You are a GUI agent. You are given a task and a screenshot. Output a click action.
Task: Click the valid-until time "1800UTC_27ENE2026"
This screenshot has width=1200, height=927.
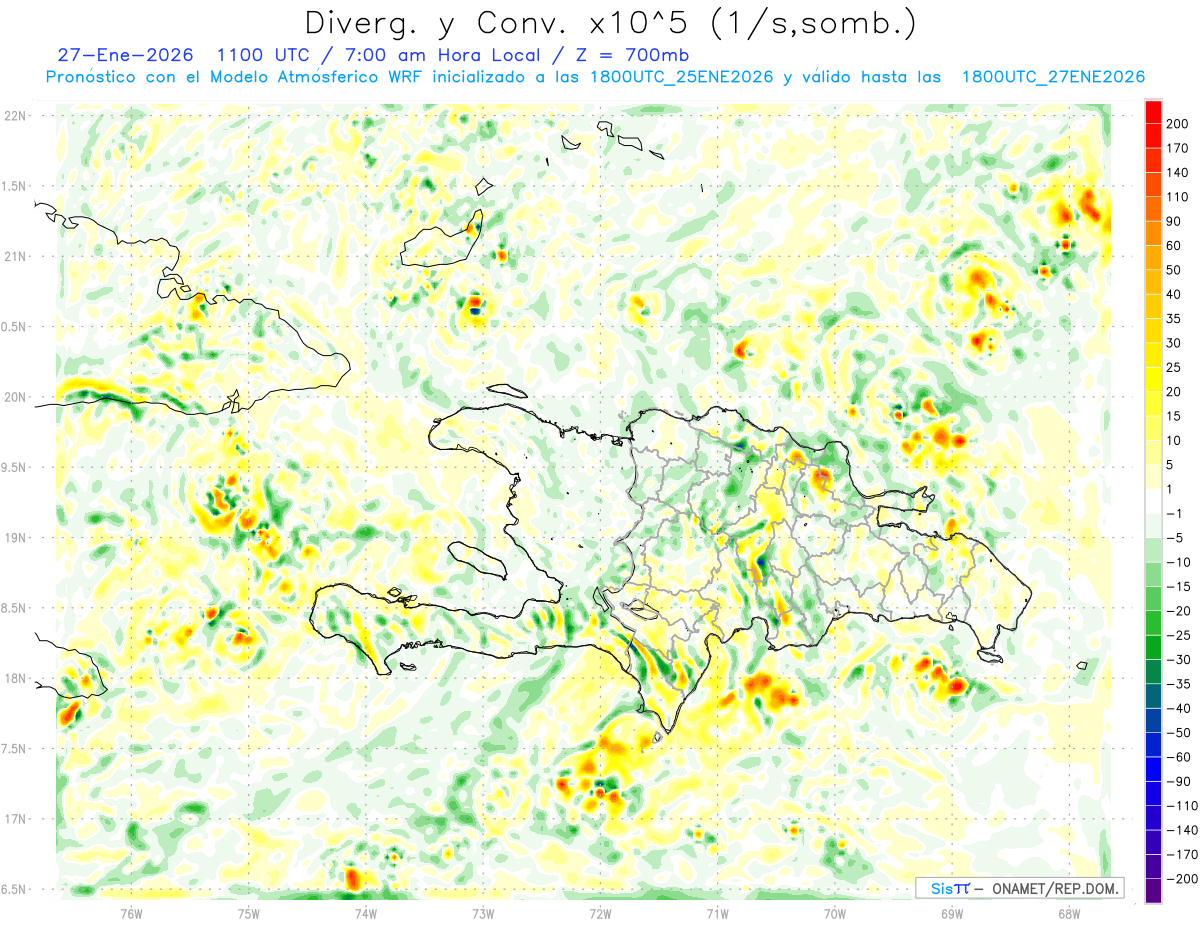click(x=1053, y=76)
